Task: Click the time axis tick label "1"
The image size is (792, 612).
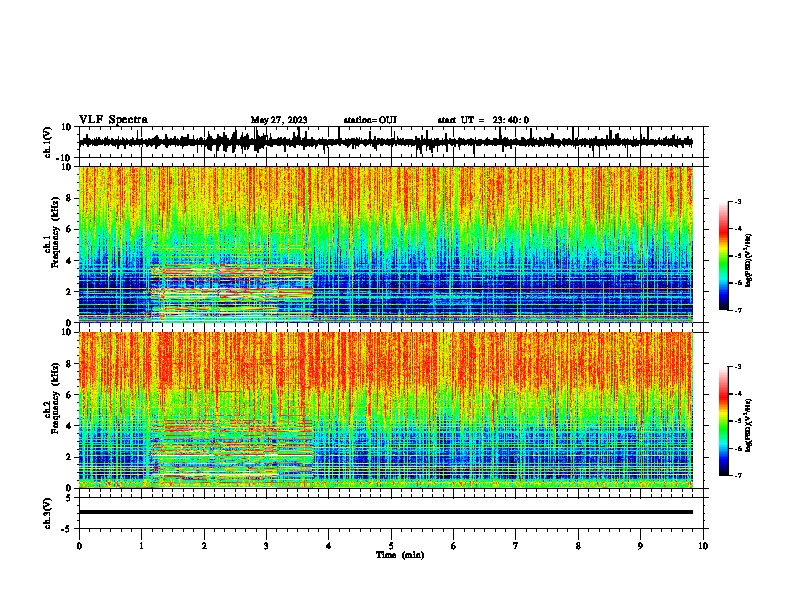Action: 141,546
